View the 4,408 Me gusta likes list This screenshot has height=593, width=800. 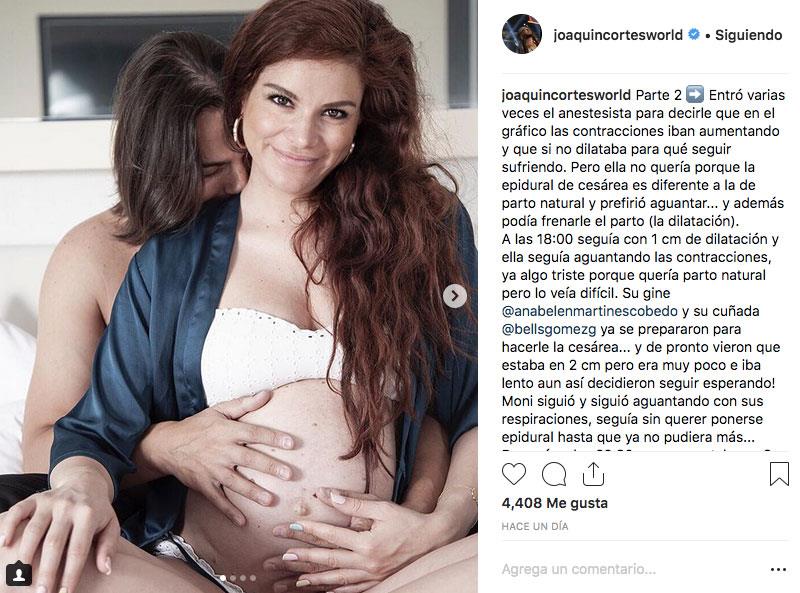[555, 503]
